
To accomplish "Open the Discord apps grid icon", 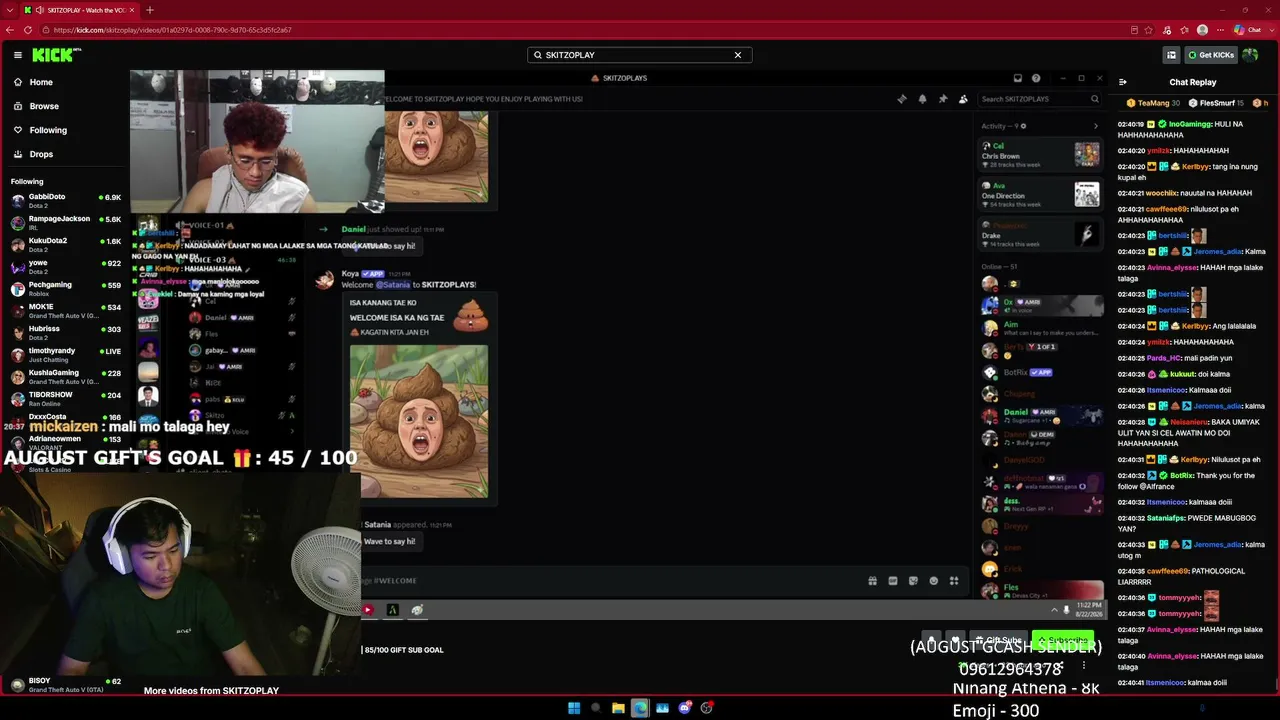I will click(x=954, y=581).
